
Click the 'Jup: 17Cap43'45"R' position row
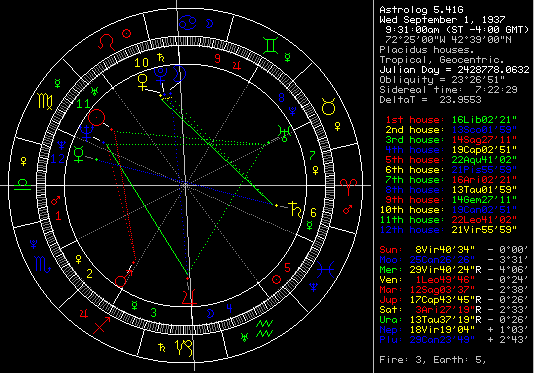click(x=454, y=300)
